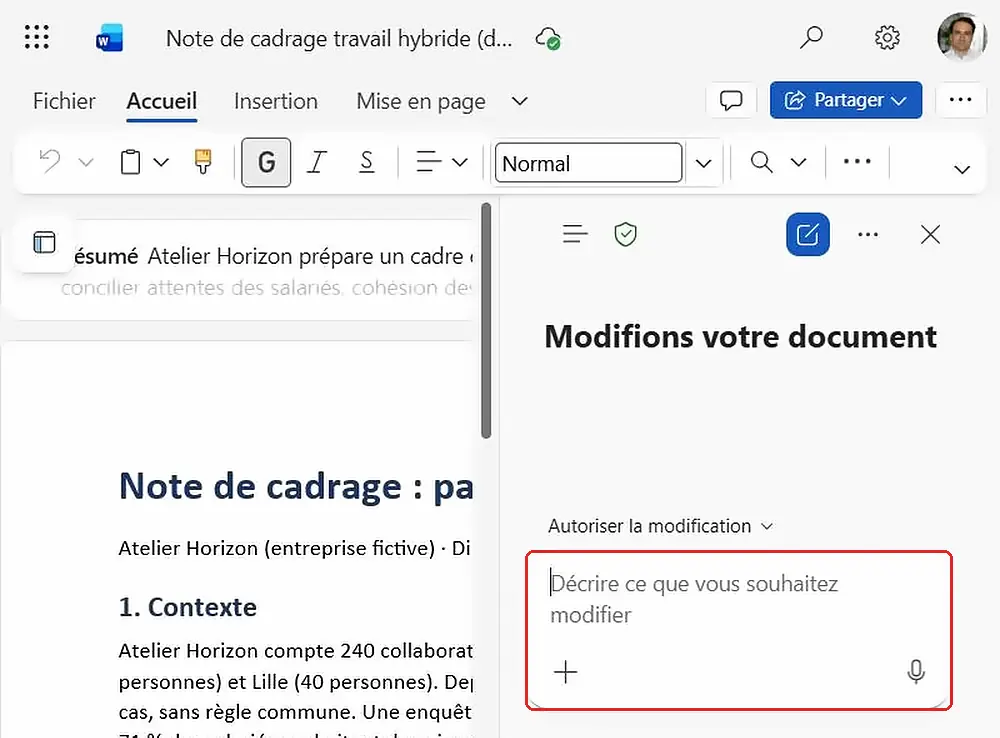This screenshot has height=738, width=1000.
Task: Toggle italic formatting (I)
Action: point(316,163)
